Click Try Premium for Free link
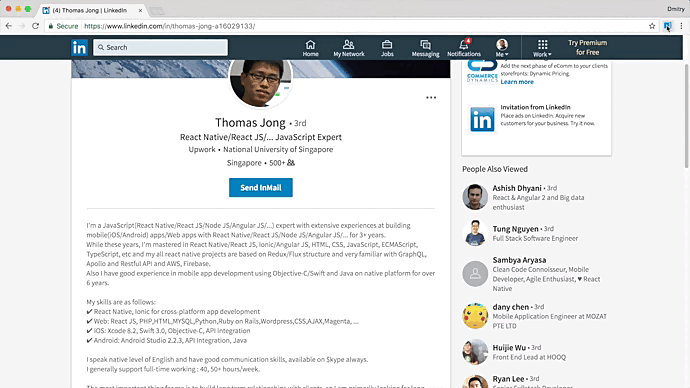Screen dimensions: 690x388 point(587,48)
